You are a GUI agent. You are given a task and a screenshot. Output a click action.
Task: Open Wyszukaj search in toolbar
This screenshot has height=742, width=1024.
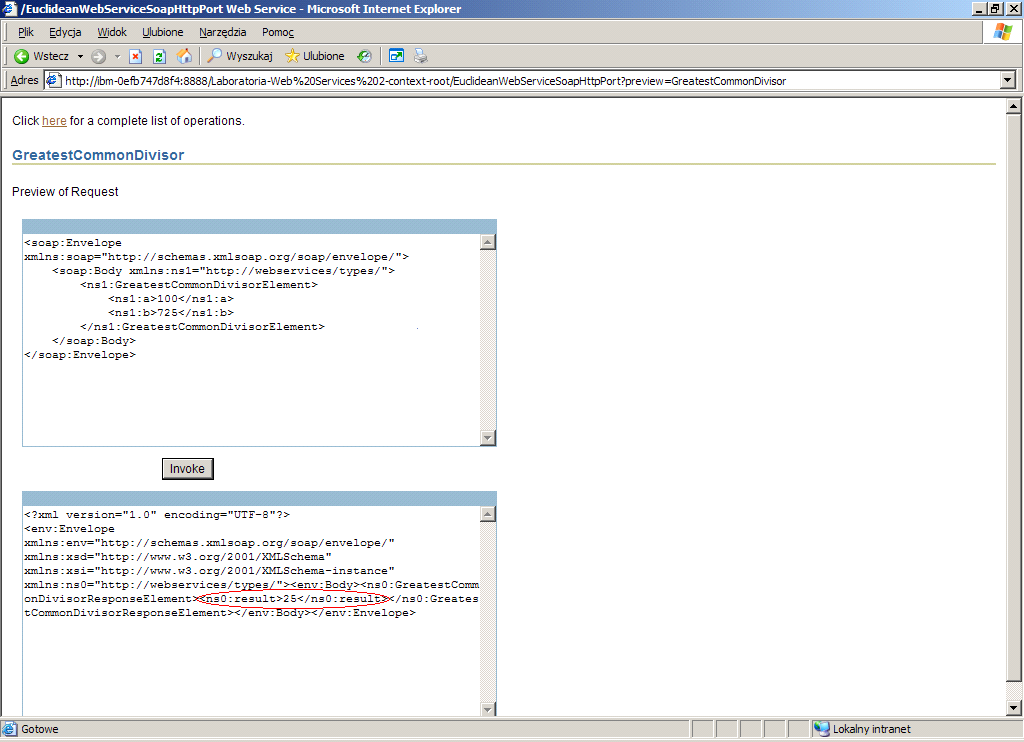tap(240, 57)
